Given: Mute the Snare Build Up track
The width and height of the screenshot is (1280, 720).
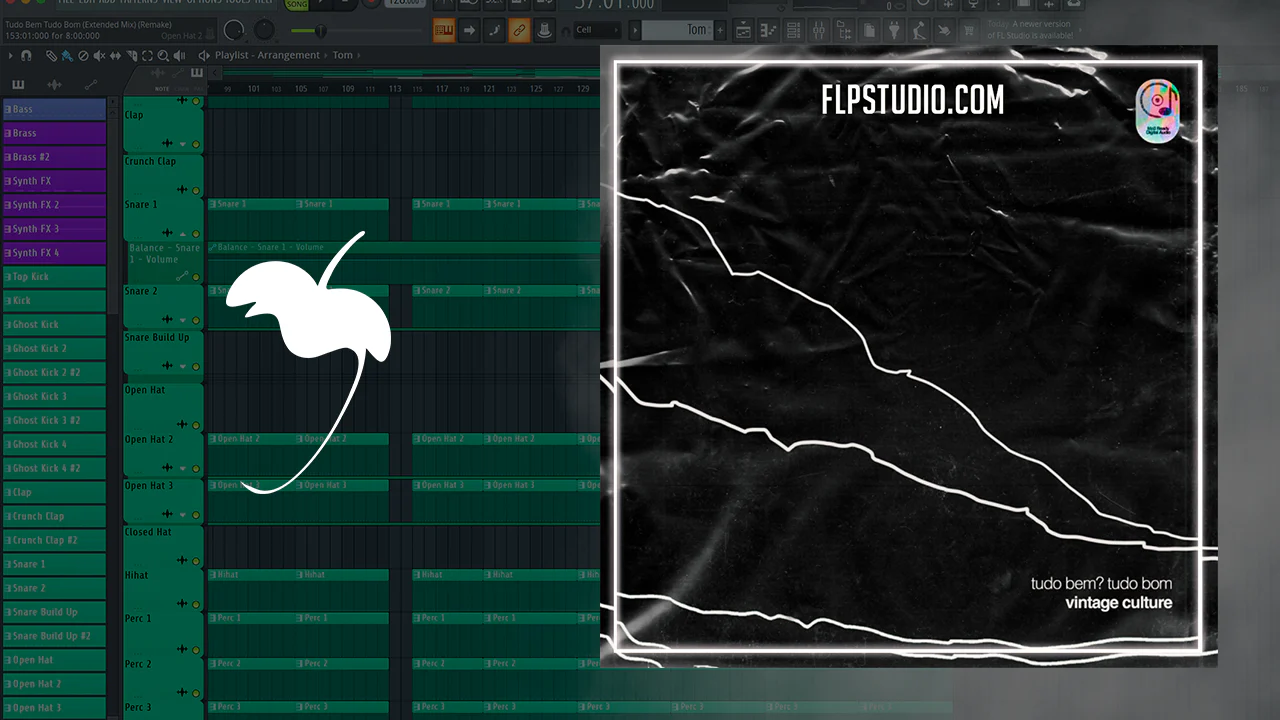Looking at the screenshot, I should 195,366.
